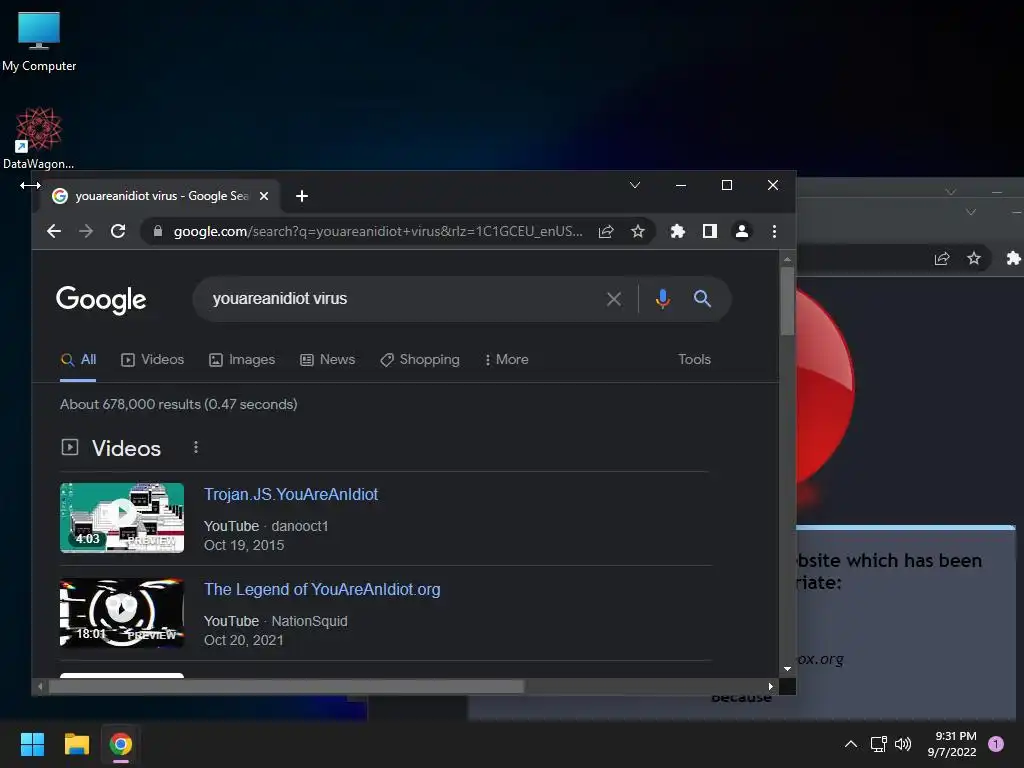Open the Chrome profile avatar
Image resolution: width=1024 pixels, height=768 pixels.
tap(742, 231)
